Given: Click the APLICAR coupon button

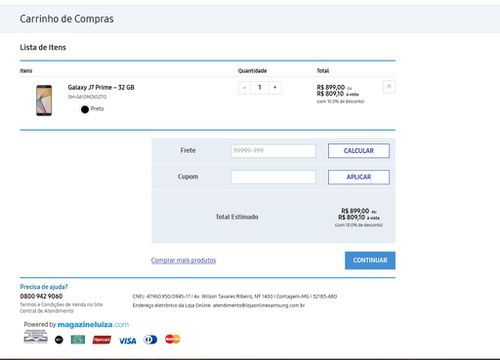Looking at the screenshot, I should [359, 177].
